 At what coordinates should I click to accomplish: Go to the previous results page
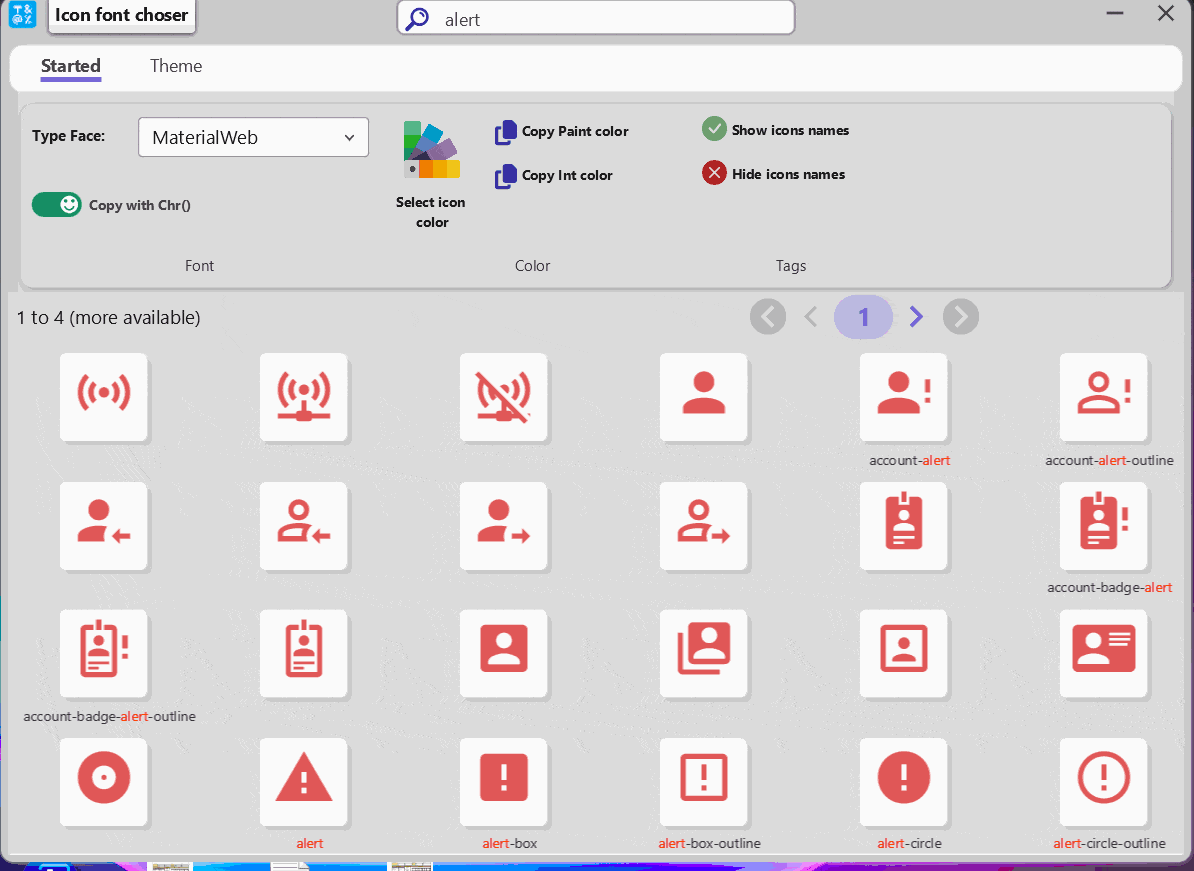[811, 317]
